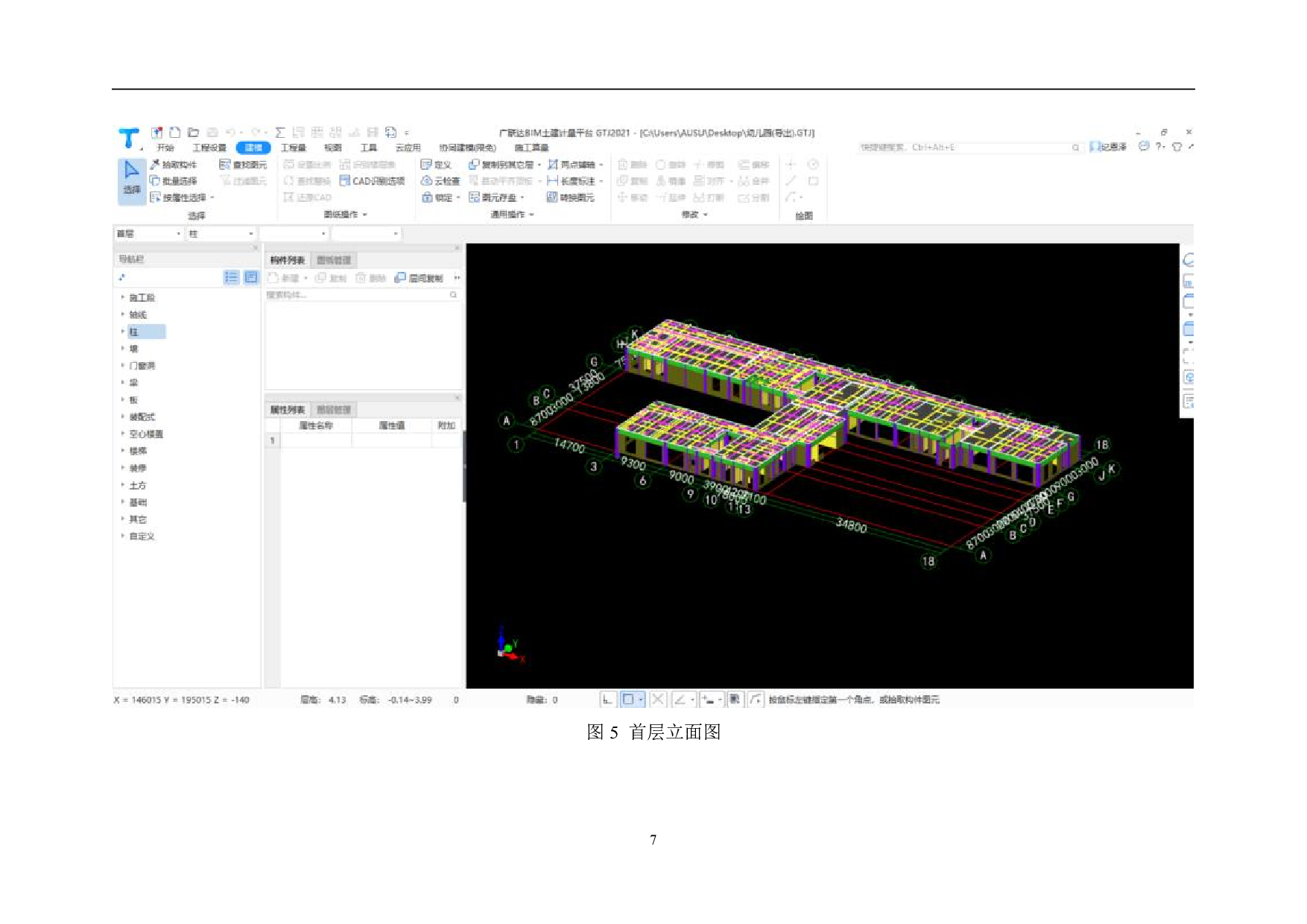Toggle the navigation list view mode button
This screenshot has height=924, width=1307.
232,277
